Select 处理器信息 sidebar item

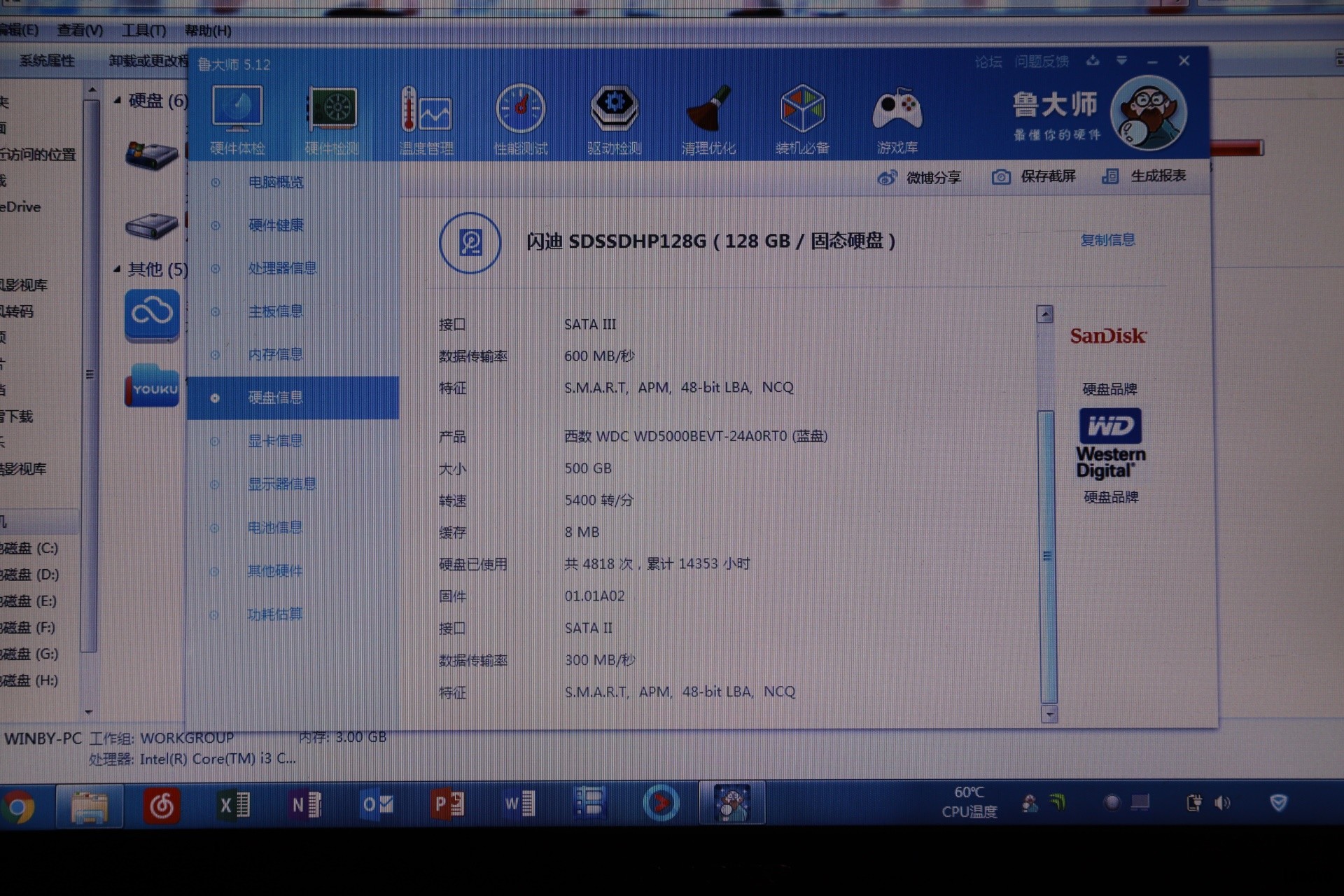coord(282,268)
